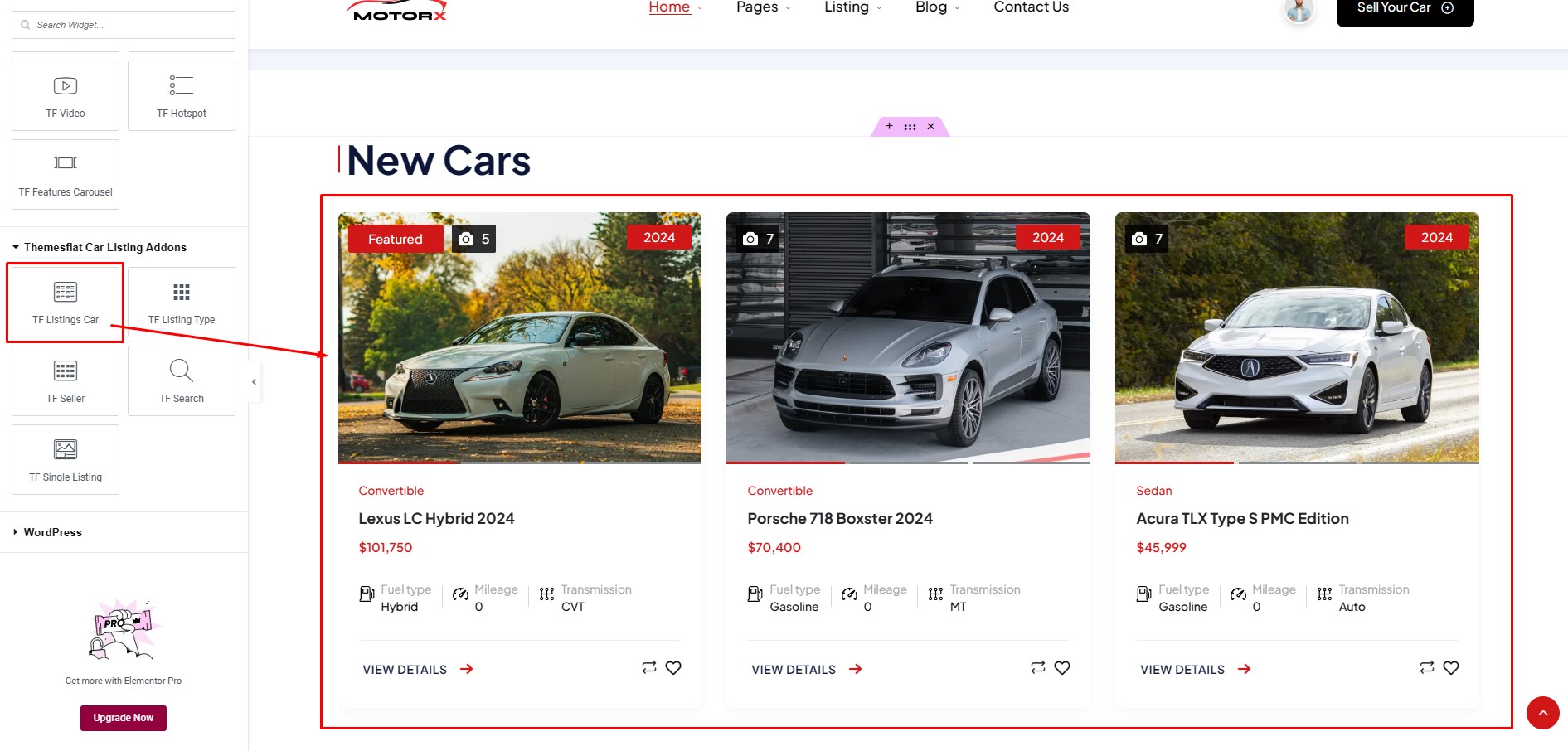Select the TF Features Carousel widget
The image size is (1568, 751).
(66, 174)
